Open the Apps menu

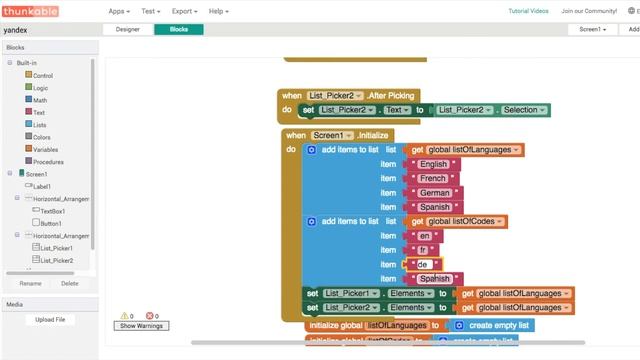[119, 11]
